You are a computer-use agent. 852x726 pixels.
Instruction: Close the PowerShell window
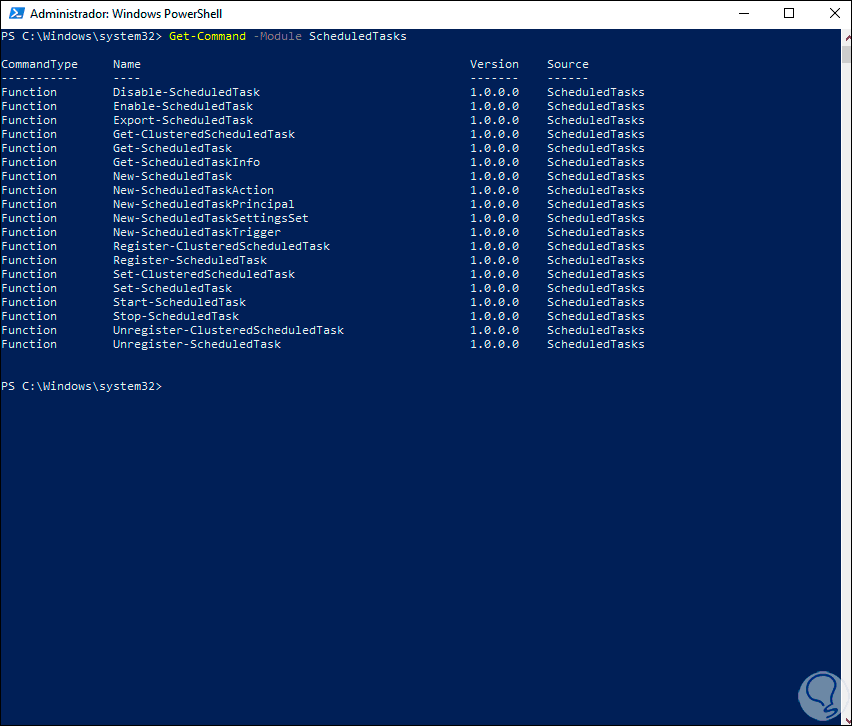point(835,13)
